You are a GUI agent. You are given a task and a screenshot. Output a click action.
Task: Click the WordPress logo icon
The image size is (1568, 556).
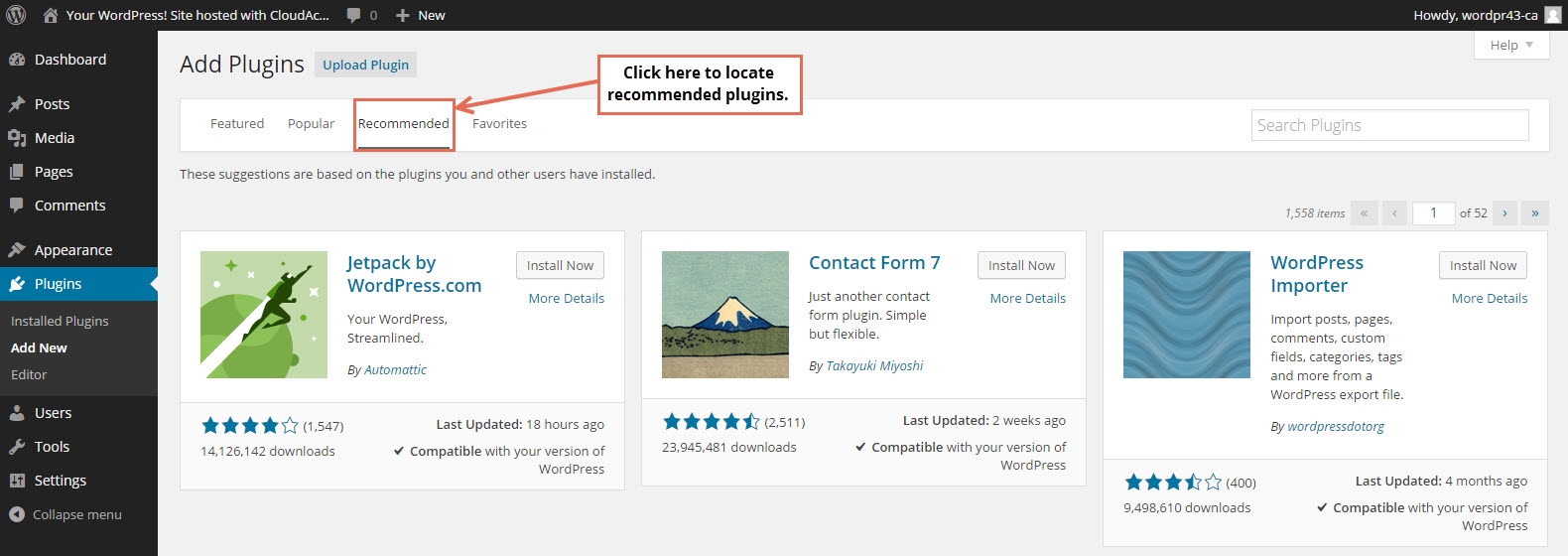pos(16,15)
